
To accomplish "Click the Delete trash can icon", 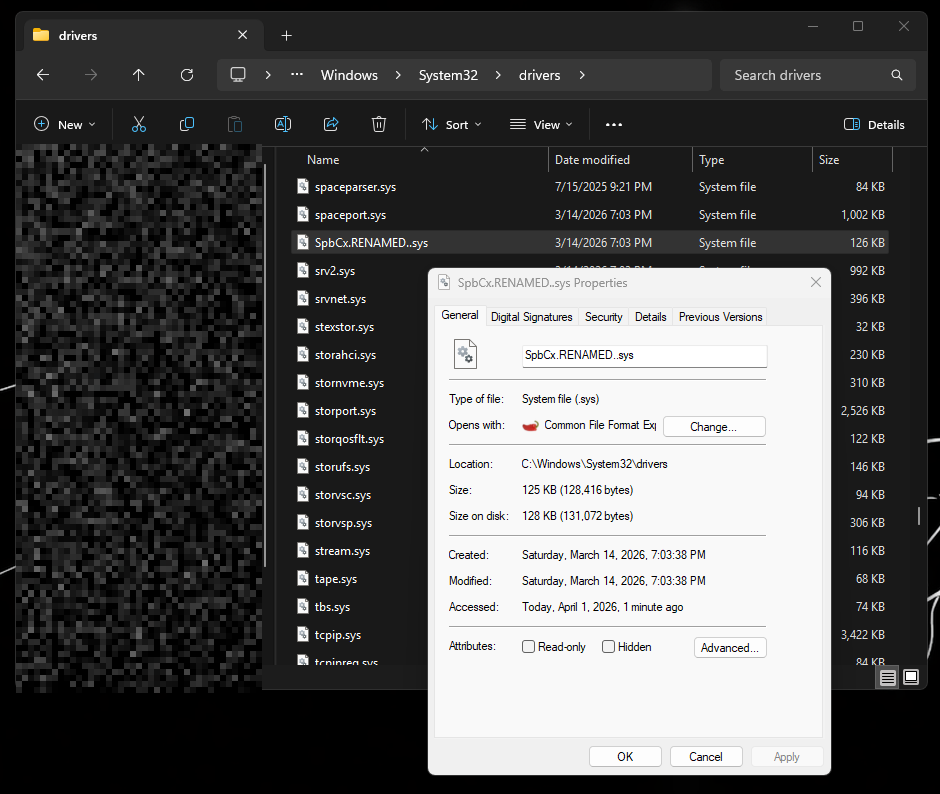I will [379, 124].
